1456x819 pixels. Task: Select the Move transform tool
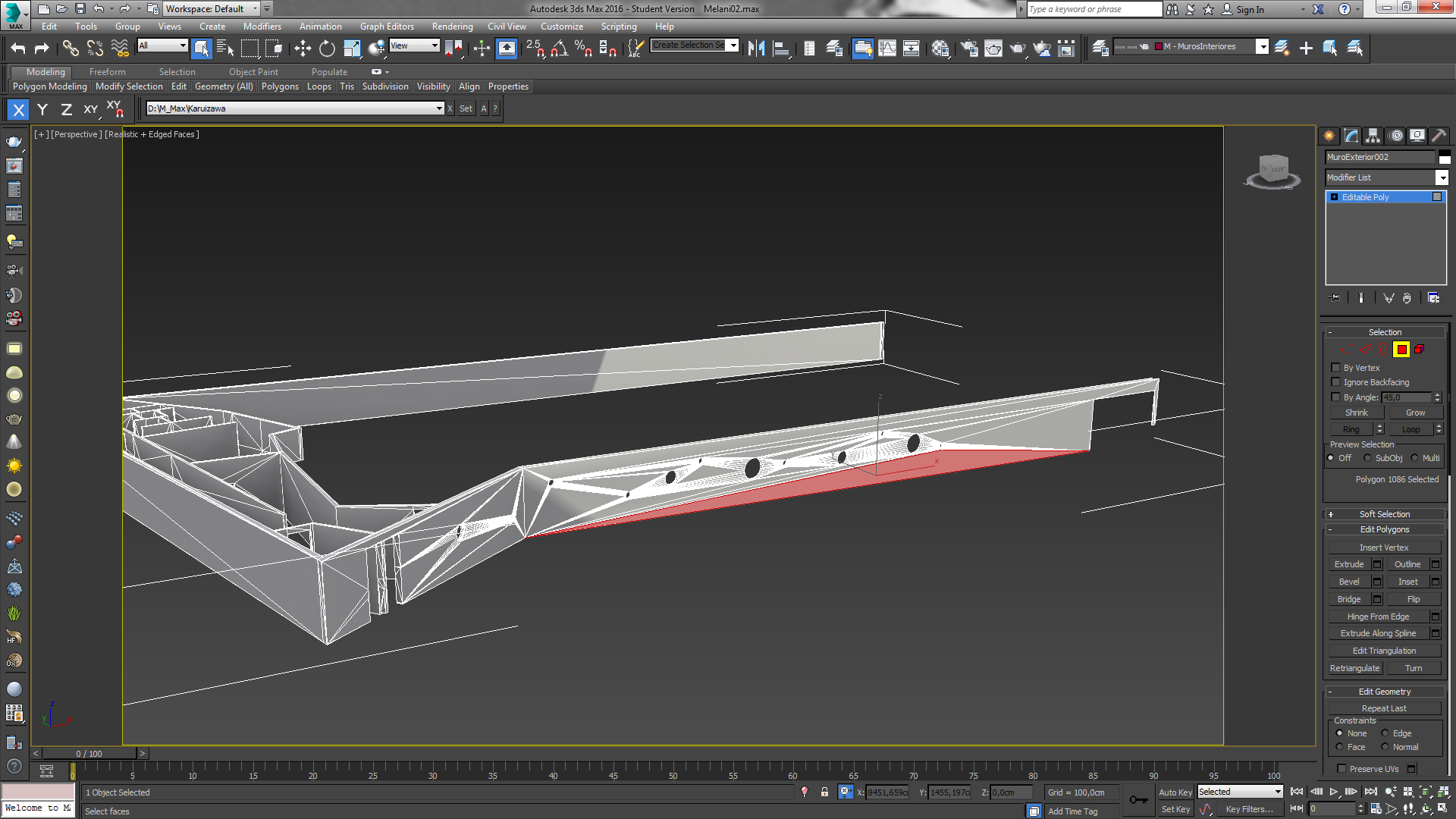tap(303, 49)
